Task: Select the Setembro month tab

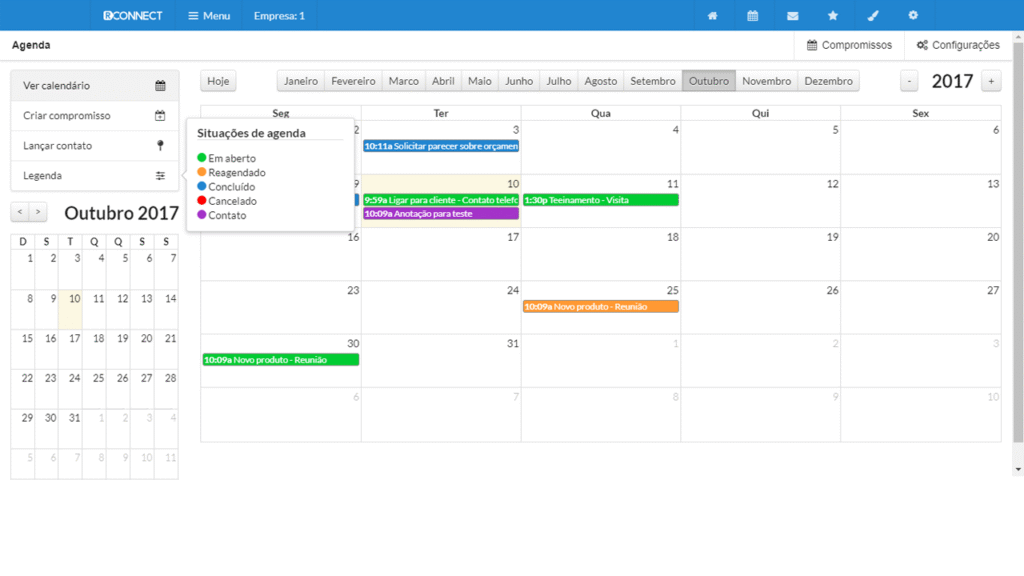Action: click(653, 81)
